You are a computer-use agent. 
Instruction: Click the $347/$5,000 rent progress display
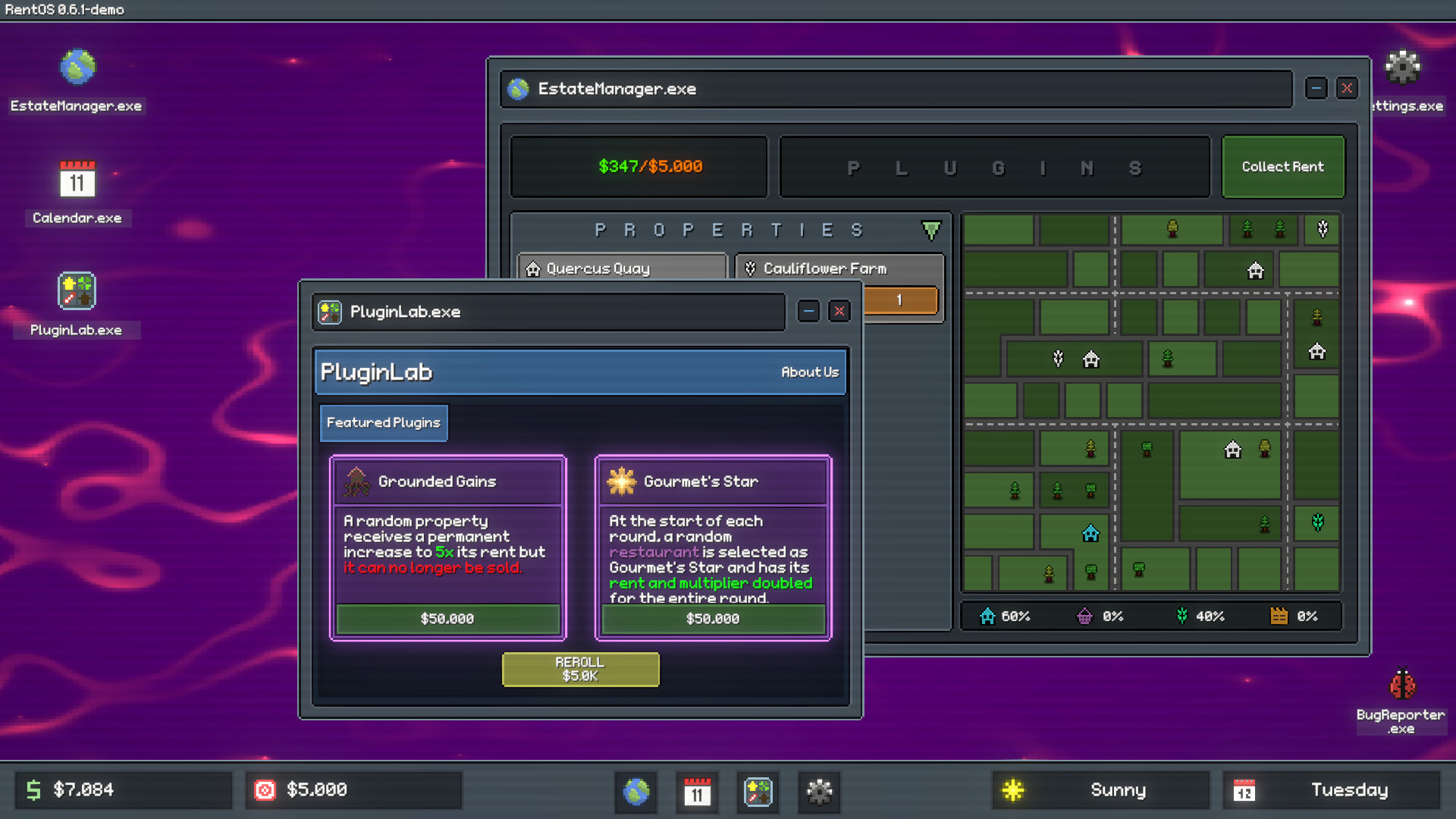639,166
